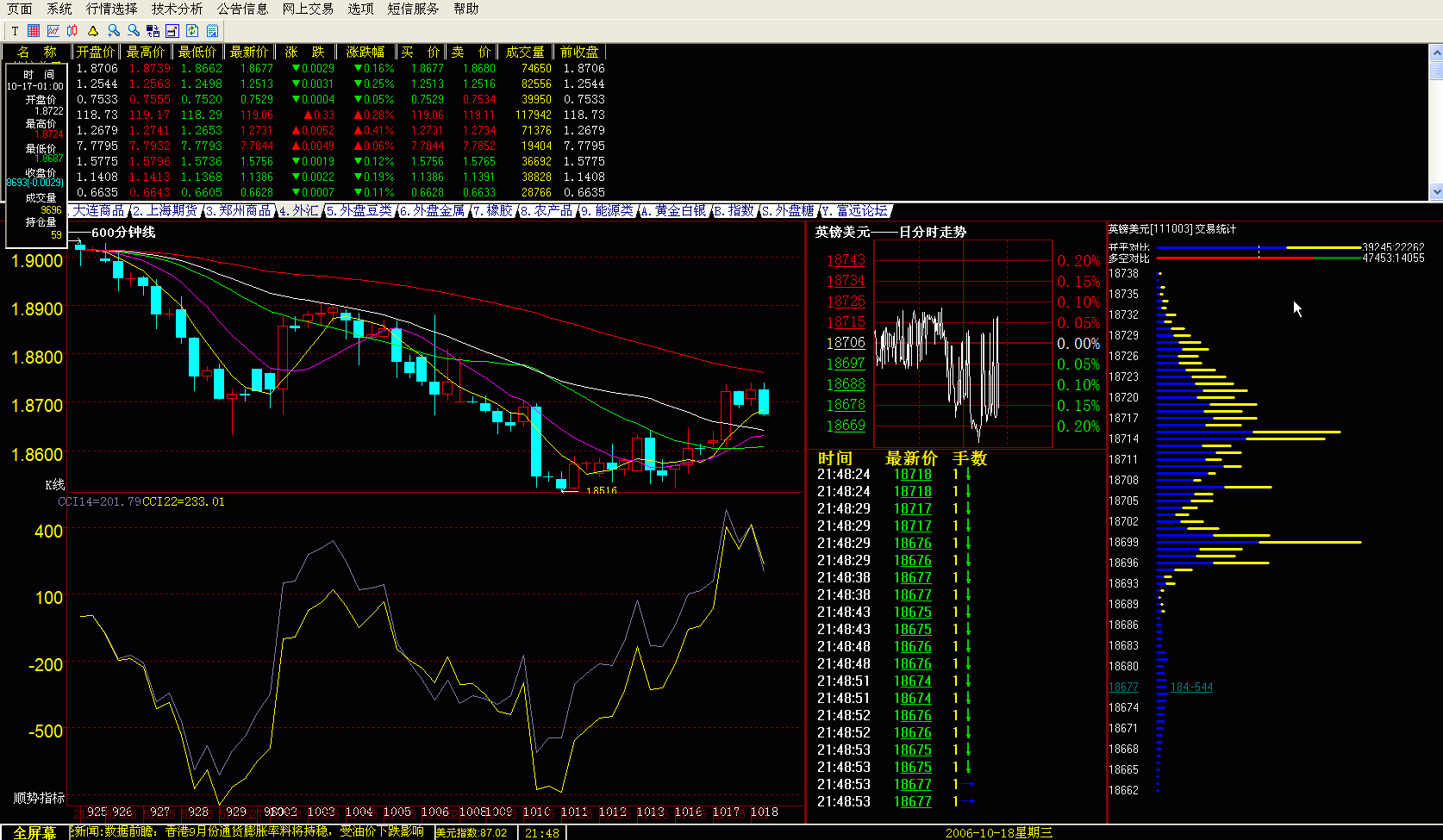Click the quote table scrollbar down arrow
The height and width of the screenshot is (840, 1443).
(1436, 192)
